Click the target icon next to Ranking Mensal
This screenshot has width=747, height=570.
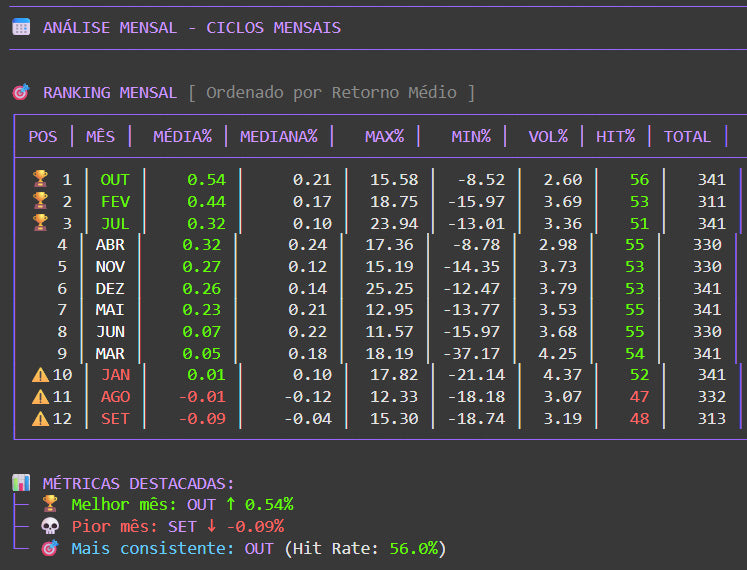[x=21, y=93]
